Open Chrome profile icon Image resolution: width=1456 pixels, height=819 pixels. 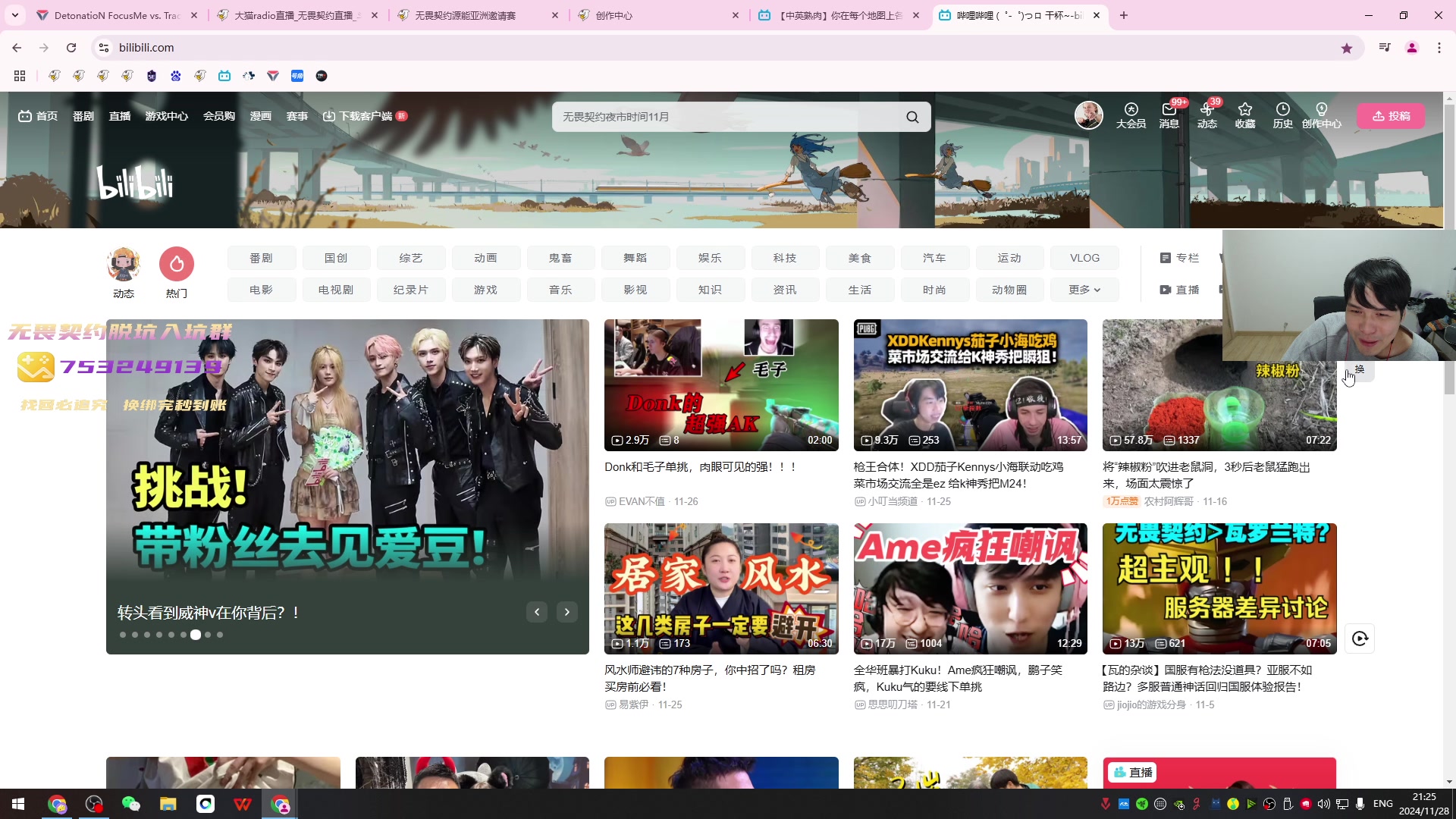(1412, 48)
